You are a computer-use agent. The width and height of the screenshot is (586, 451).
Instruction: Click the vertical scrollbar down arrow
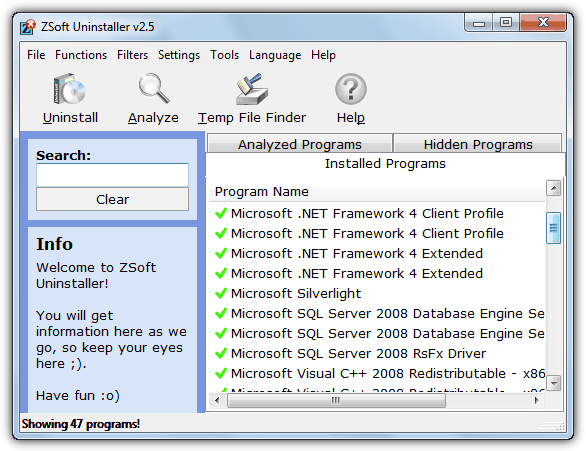coord(553,383)
